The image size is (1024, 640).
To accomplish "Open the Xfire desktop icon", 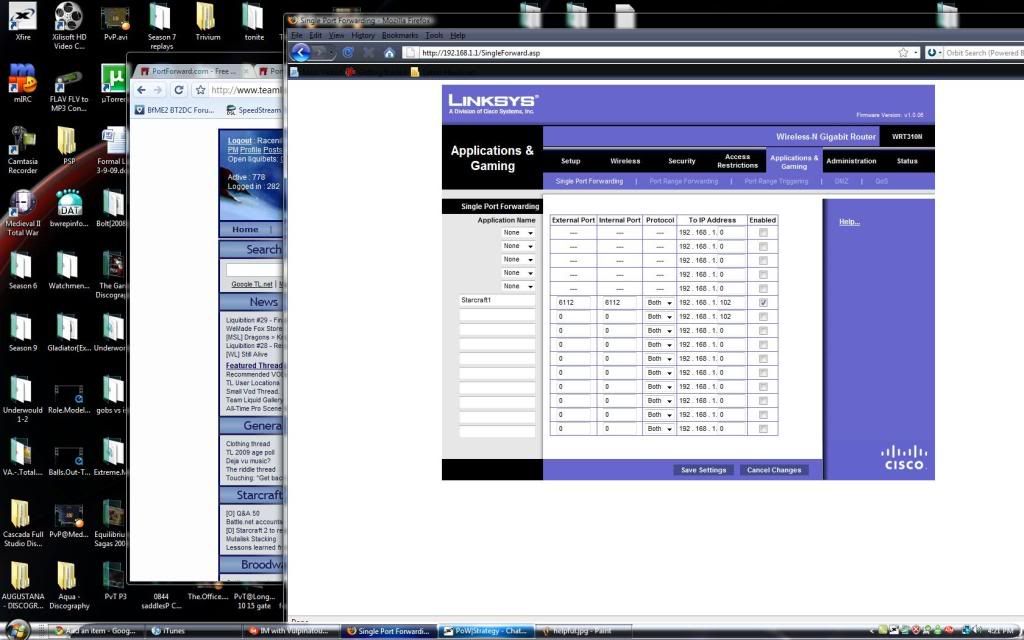I will click(x=23, y=22).
